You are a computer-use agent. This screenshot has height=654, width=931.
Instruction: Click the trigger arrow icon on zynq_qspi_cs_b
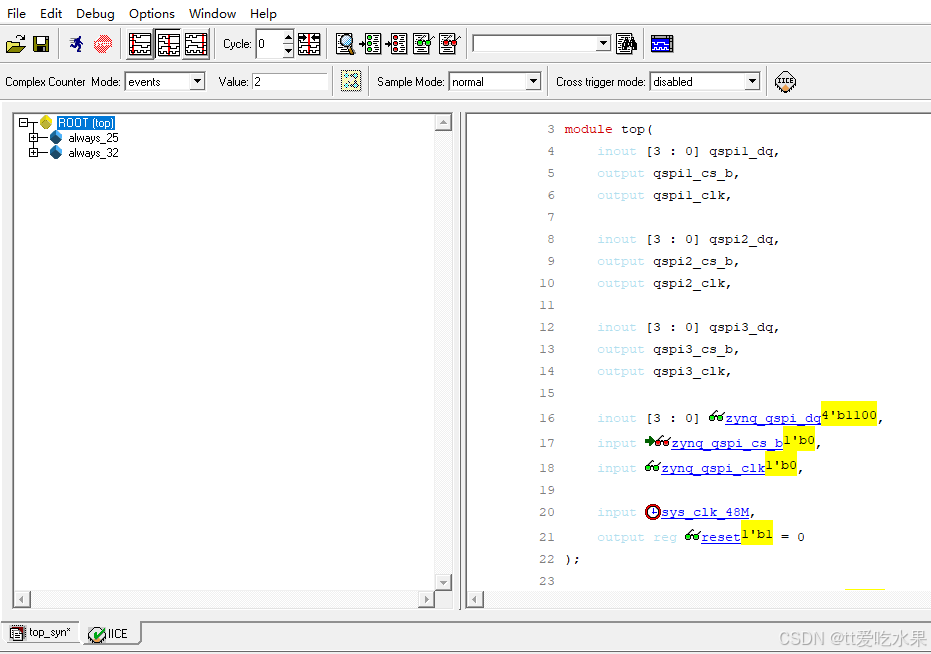[x=649, y=441]
